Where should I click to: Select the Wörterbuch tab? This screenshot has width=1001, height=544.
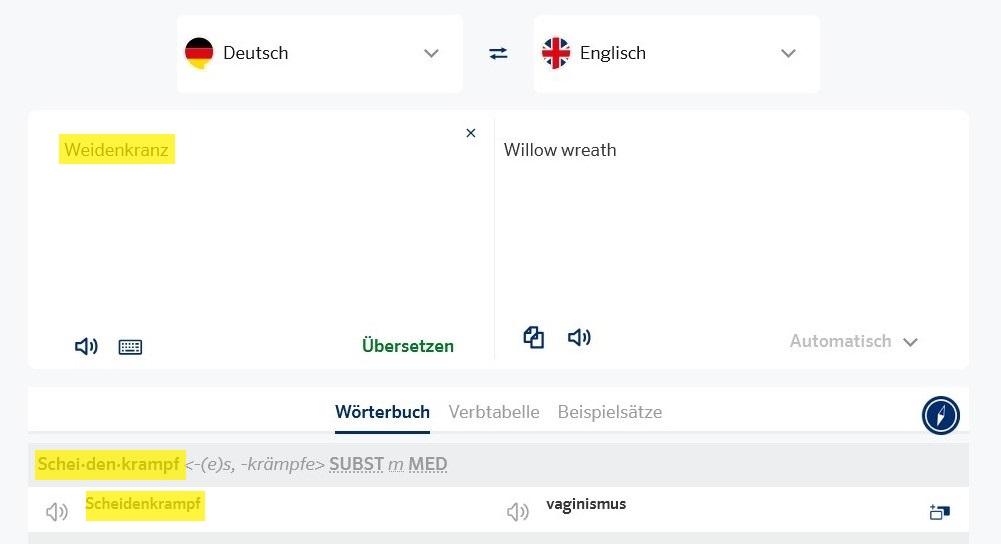(382, 412)
